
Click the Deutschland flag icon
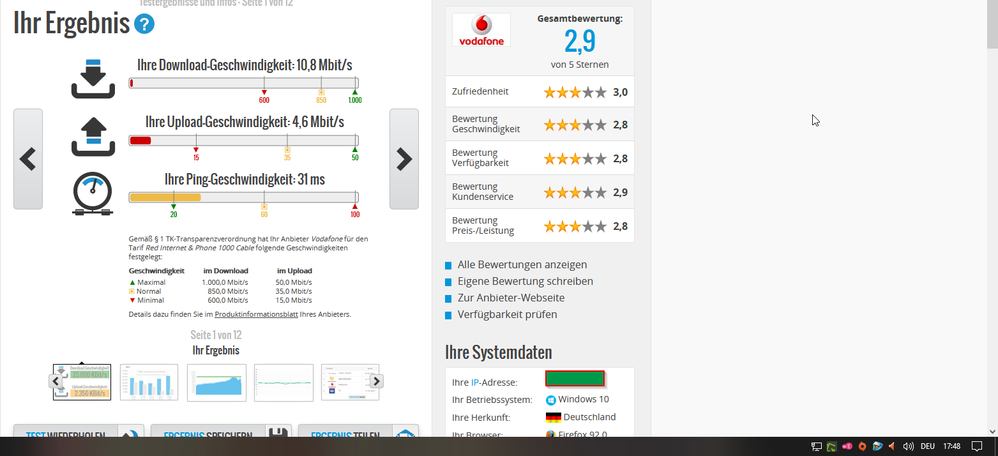(x=553, y=417)
